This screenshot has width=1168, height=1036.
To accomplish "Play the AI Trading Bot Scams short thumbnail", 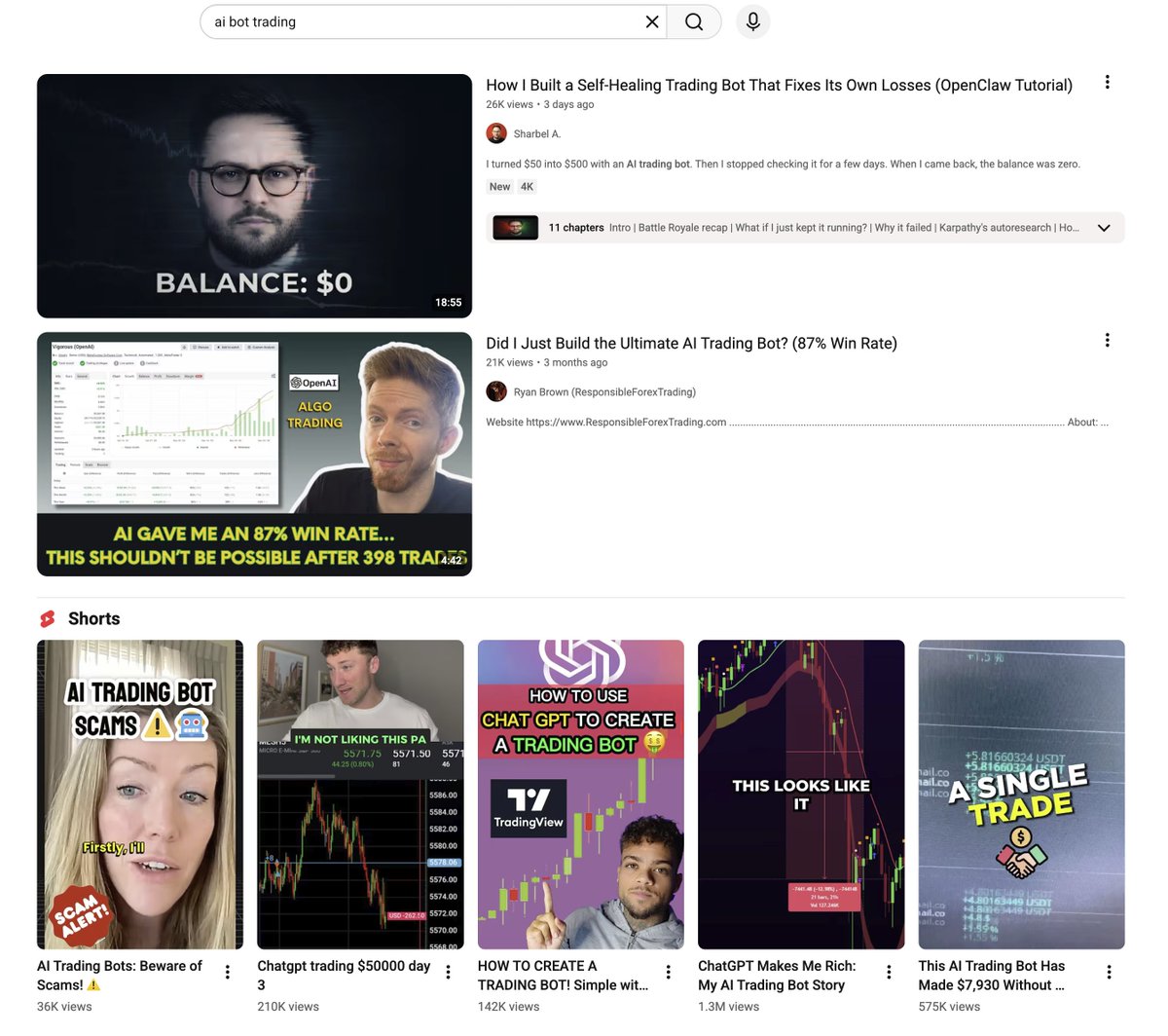I will tap(140, 795).
